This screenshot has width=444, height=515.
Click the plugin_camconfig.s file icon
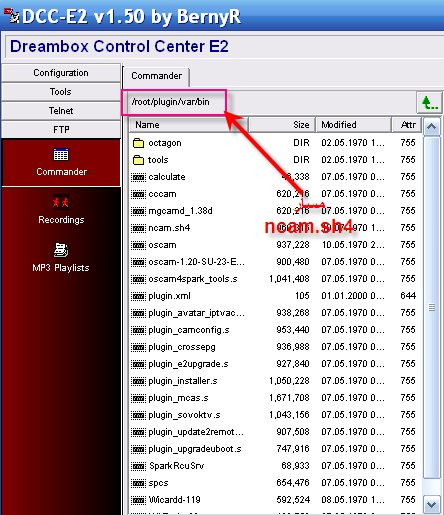[x=138, y=330]
